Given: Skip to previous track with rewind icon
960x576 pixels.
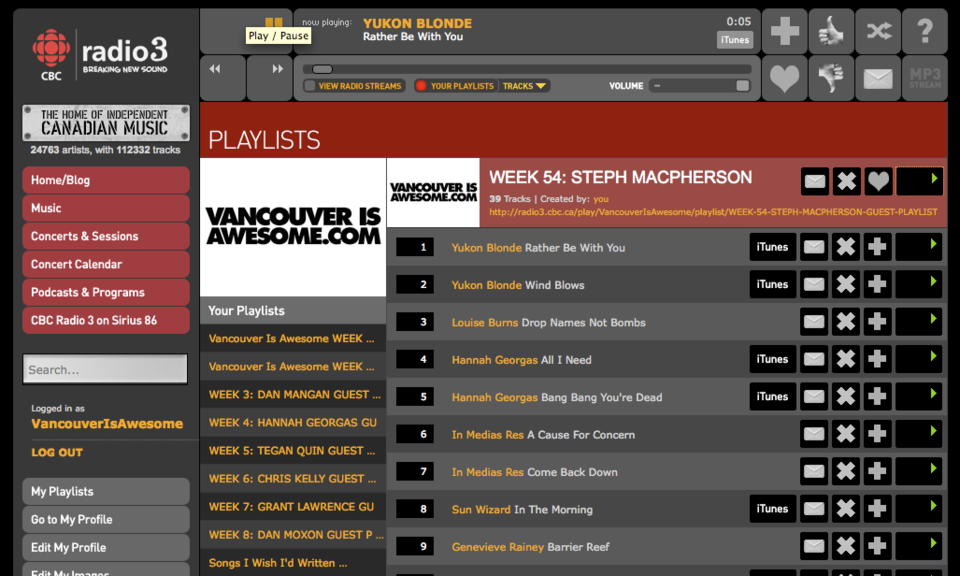Looking at the screenshot, I should click(x=215, y=69).
